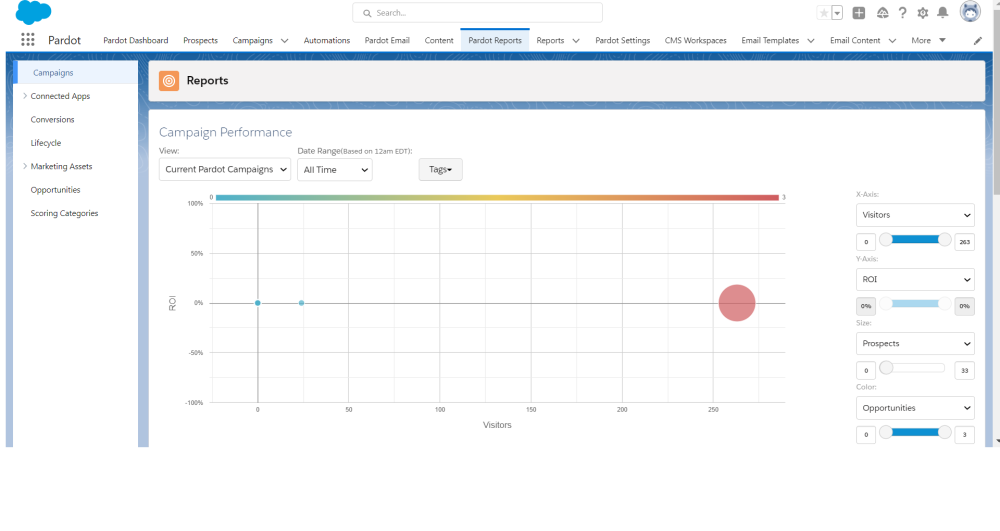This screenshot has height=531, width=1000.
Task: Open the global actions plus icon
Action: [859, 13]
